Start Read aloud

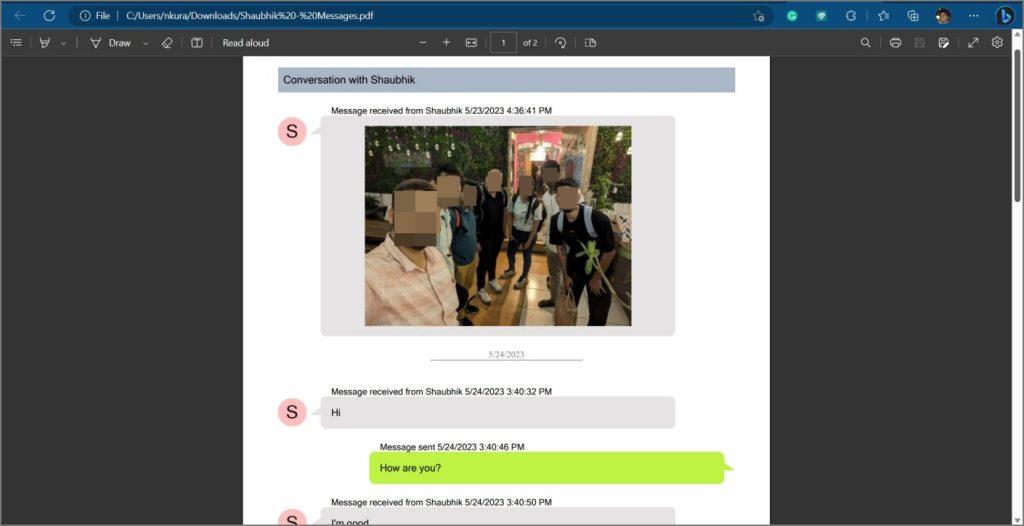tap(246, 42)
